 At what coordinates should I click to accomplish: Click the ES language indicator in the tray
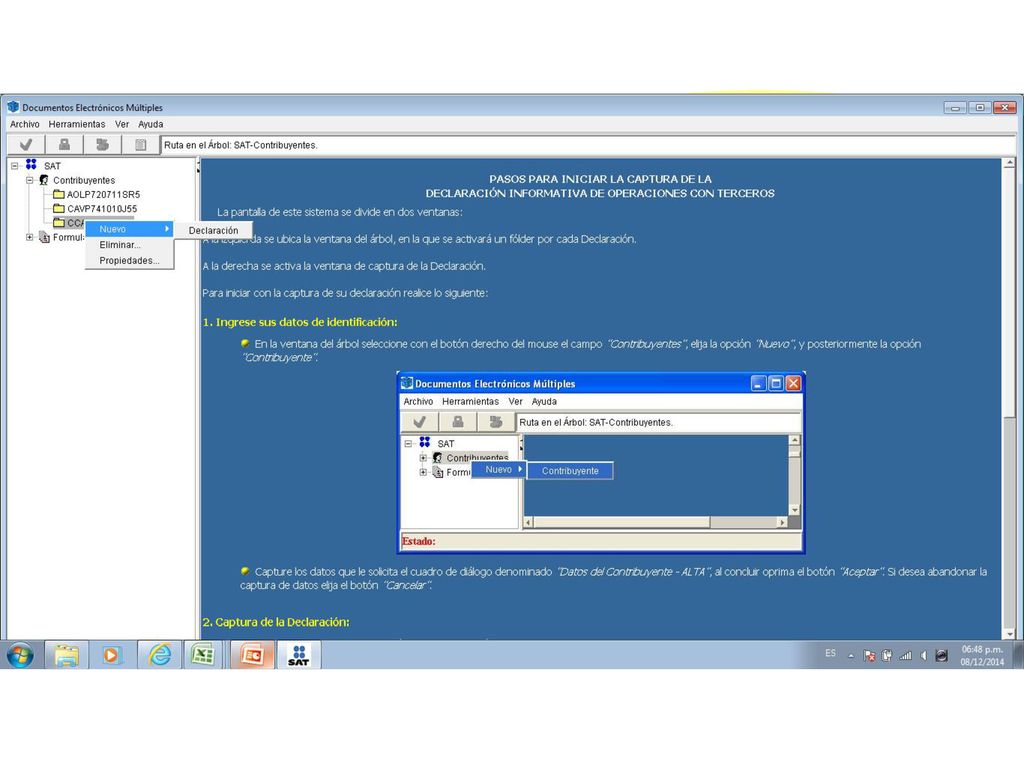tap(830, 654)
